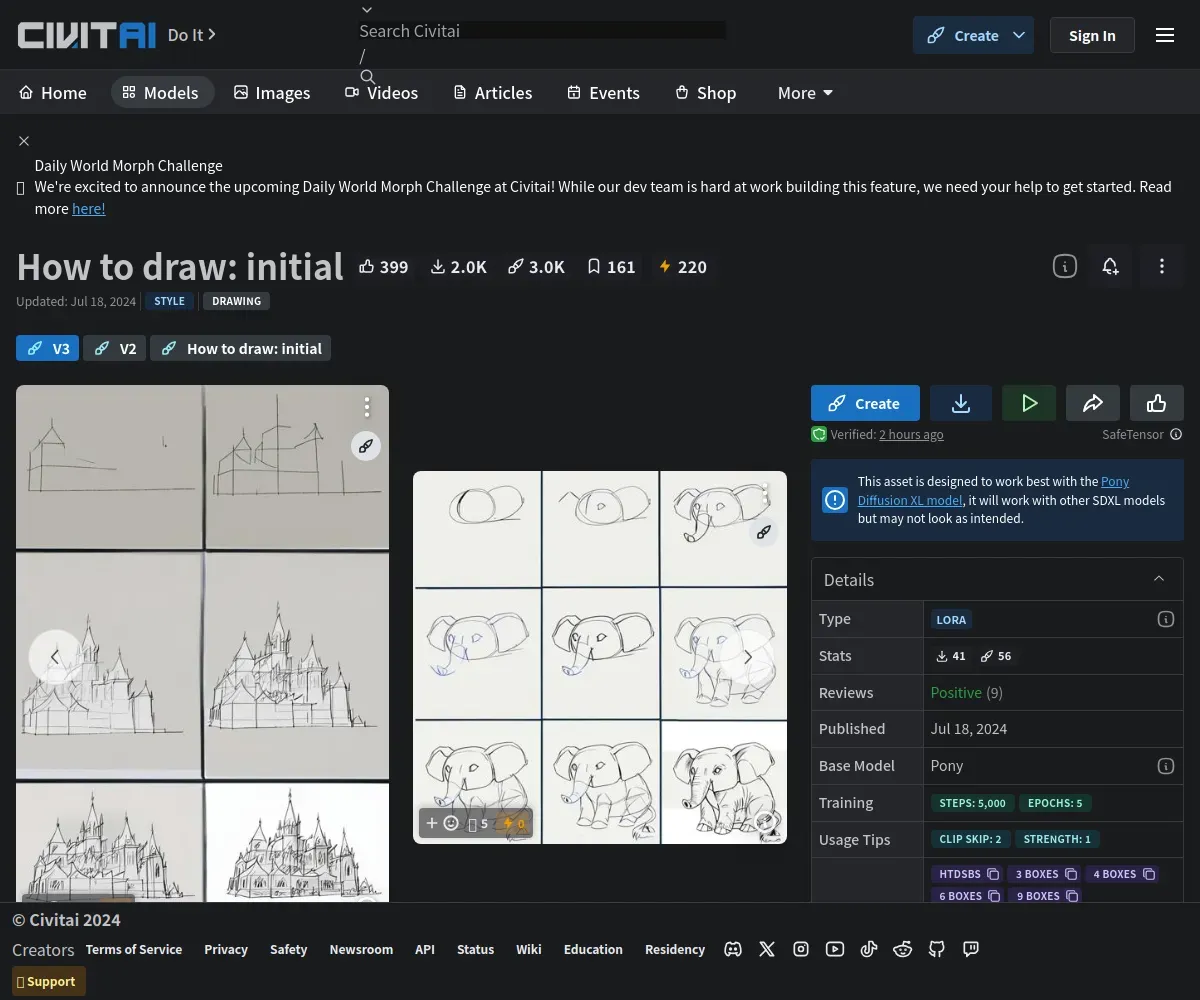The image size is (1200, 1000).
Task: Download the model file
Action: pyautogui.click(x=960, y=403)
